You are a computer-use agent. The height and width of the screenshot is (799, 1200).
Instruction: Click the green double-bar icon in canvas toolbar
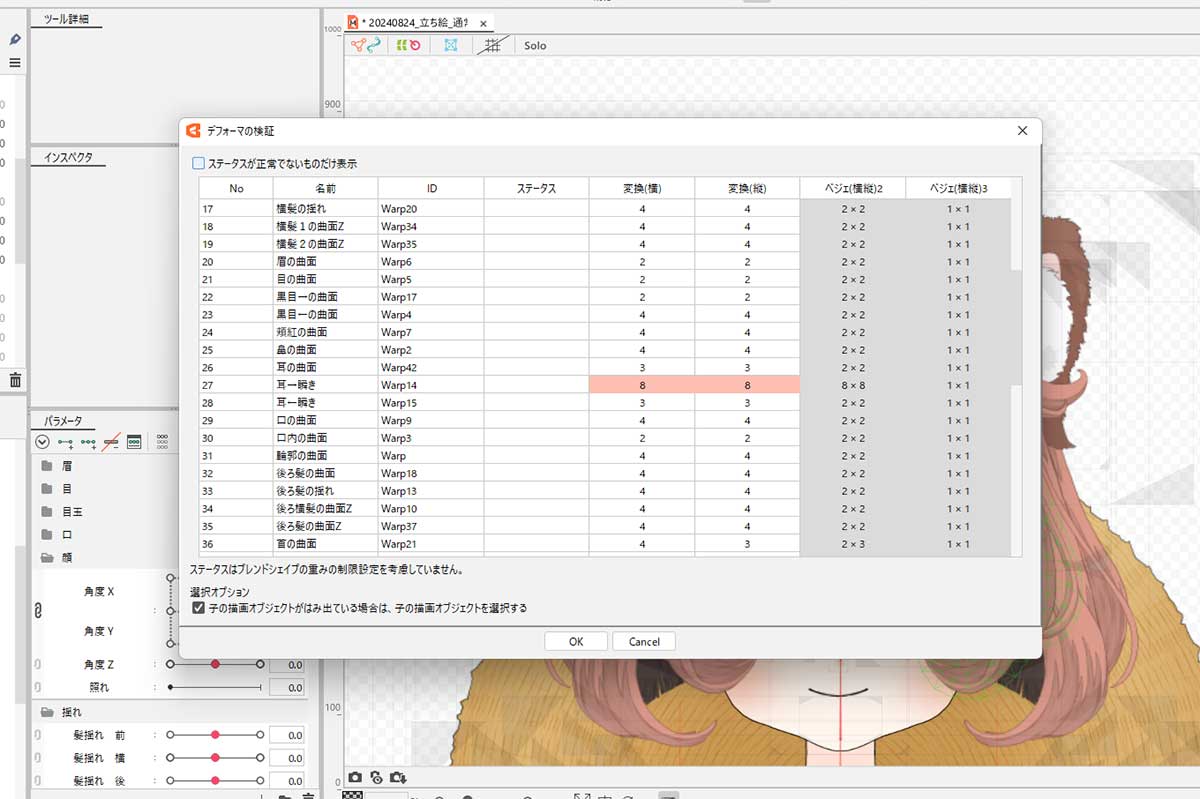click(x=400, y=45)
